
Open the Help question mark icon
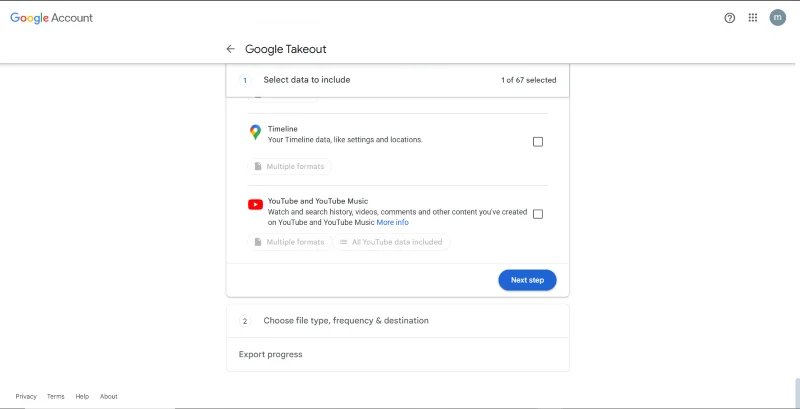click(x=730, y=18)
